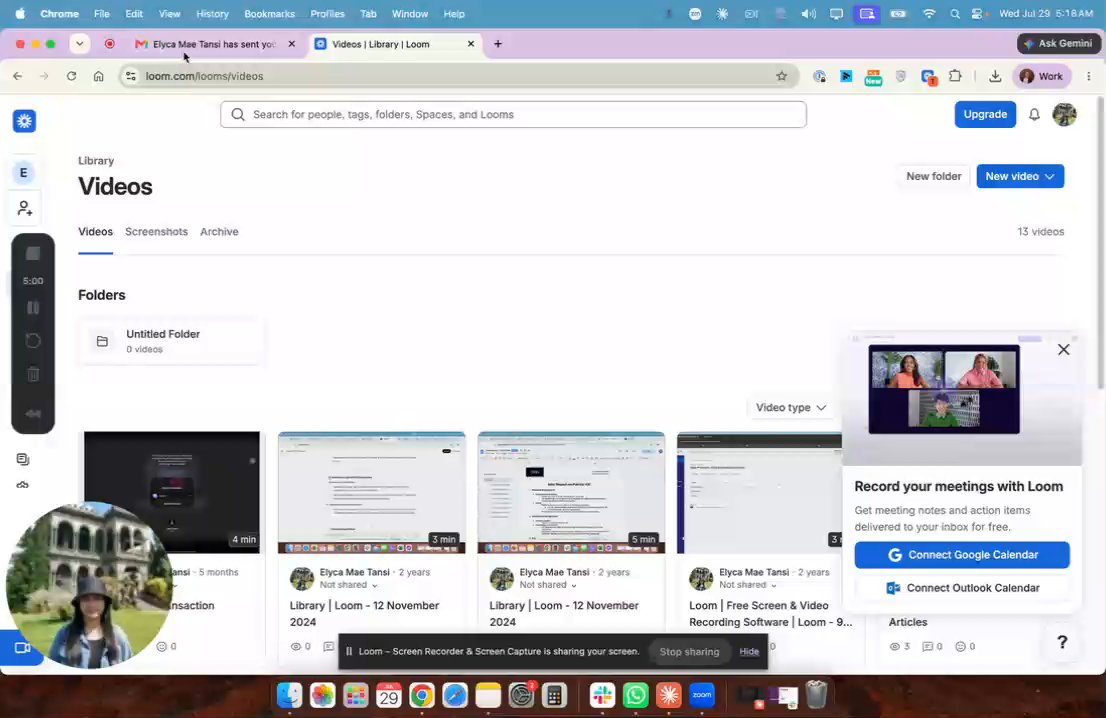
Task: Open the Work profile button
Action: tap(1042, 76)
